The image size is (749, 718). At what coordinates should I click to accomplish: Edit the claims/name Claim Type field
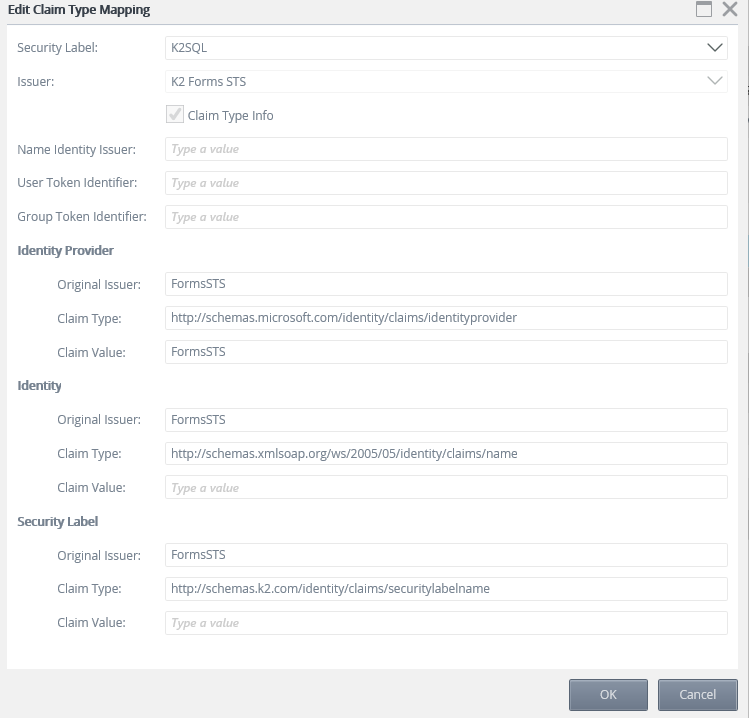coord(446,454)
